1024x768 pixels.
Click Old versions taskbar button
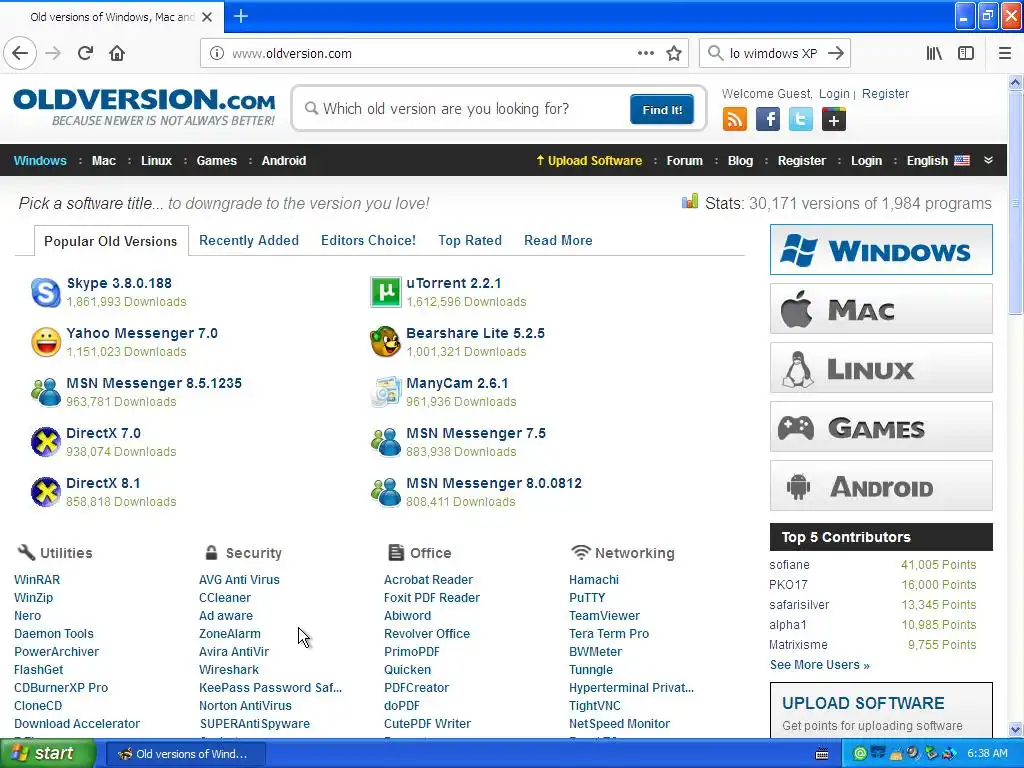point(185,754)
